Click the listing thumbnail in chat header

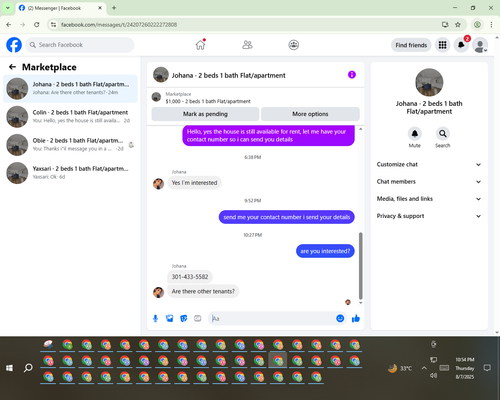point(161,75)
